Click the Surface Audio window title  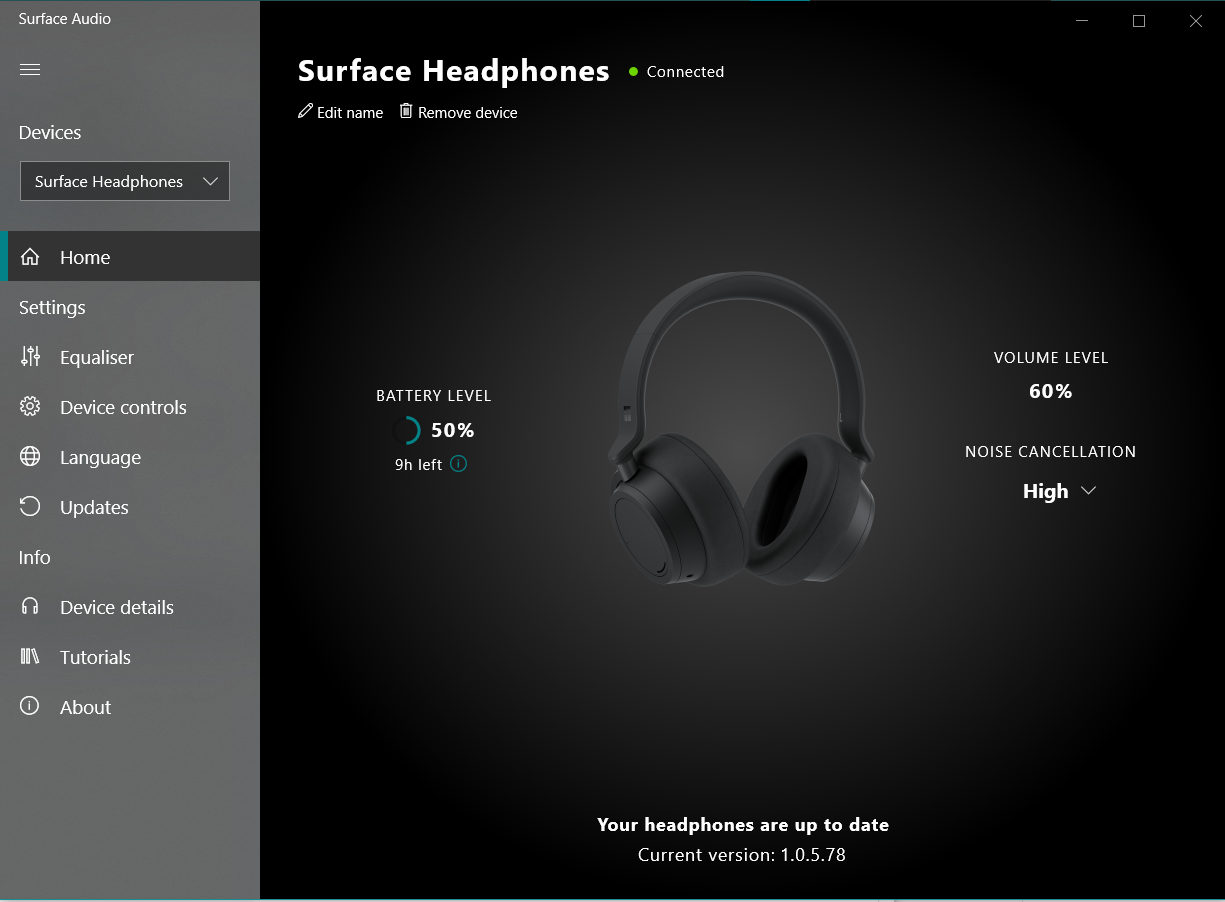65,19
